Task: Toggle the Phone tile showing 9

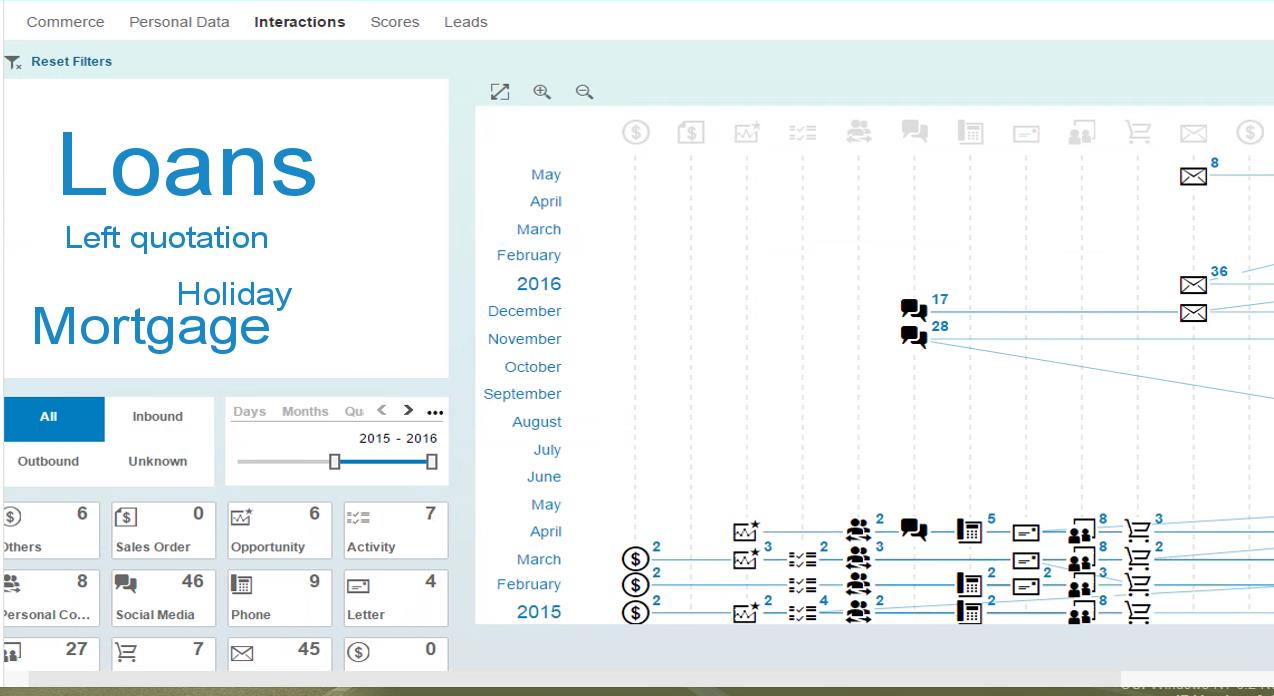Action: click(x=279, y=598)
